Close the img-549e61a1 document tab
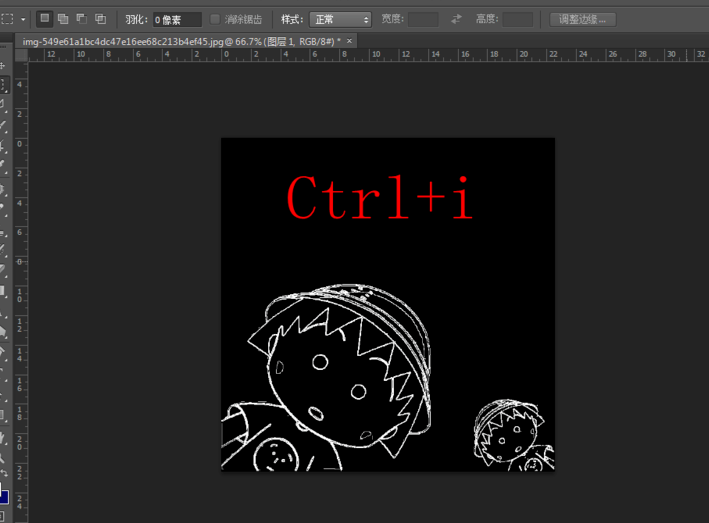Screen dimensions: 709x523 coord(349,41)
